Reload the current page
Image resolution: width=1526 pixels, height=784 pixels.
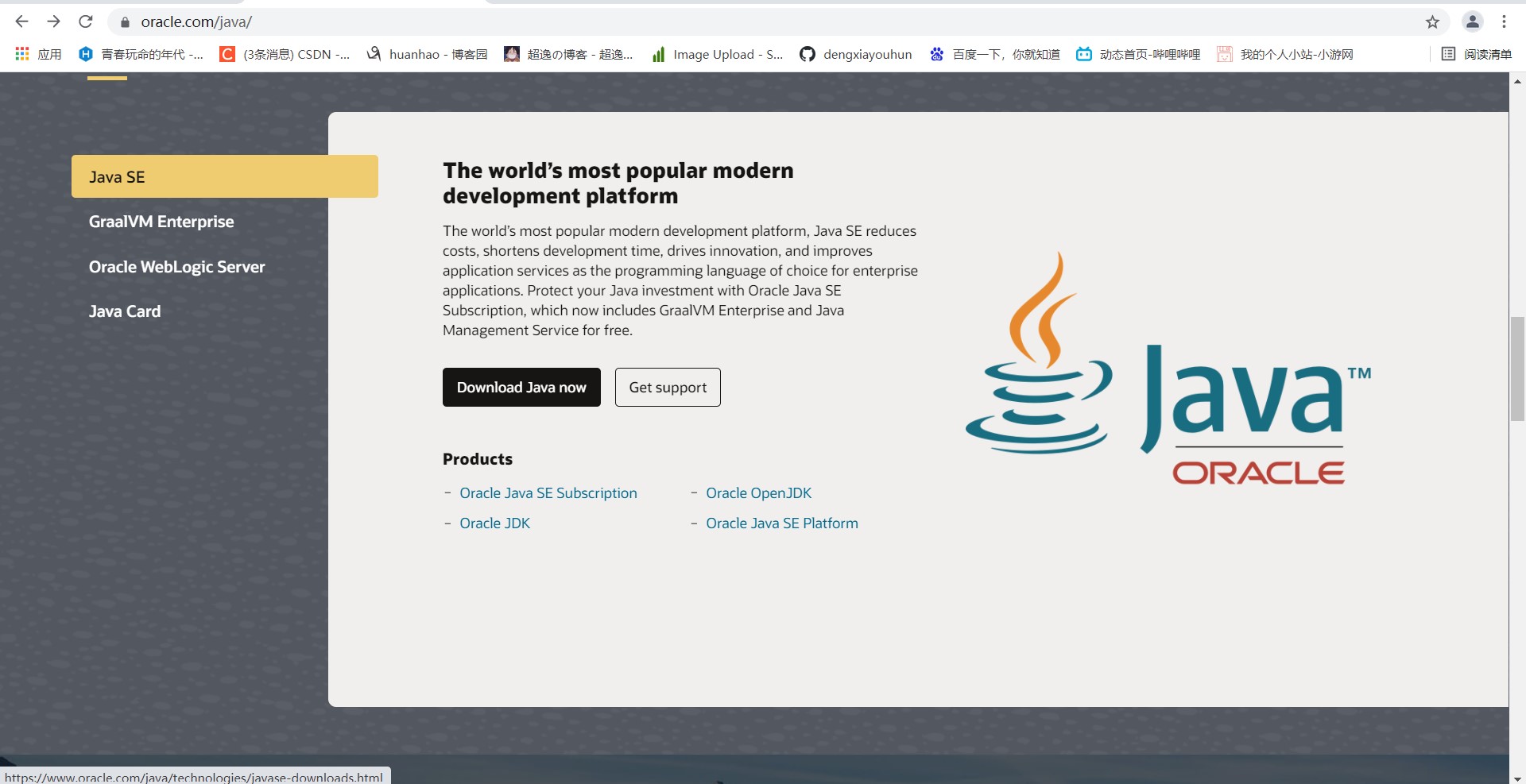86,21
